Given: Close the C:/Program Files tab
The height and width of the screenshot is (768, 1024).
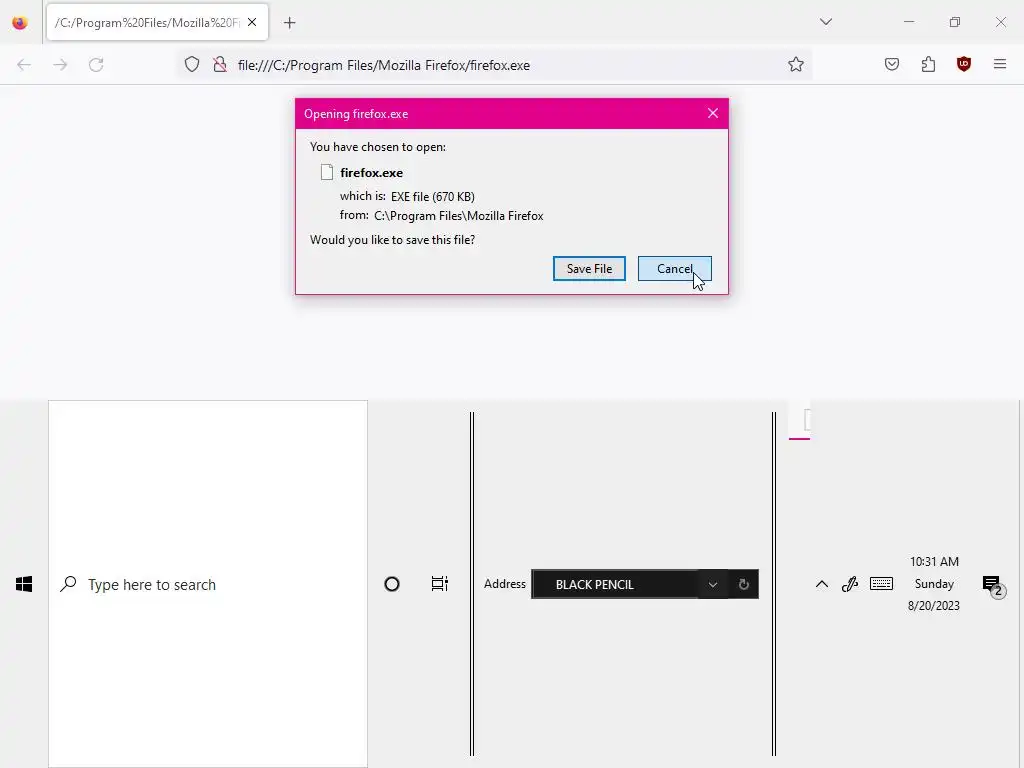Looking at the screenshot, I should point(252,22).
